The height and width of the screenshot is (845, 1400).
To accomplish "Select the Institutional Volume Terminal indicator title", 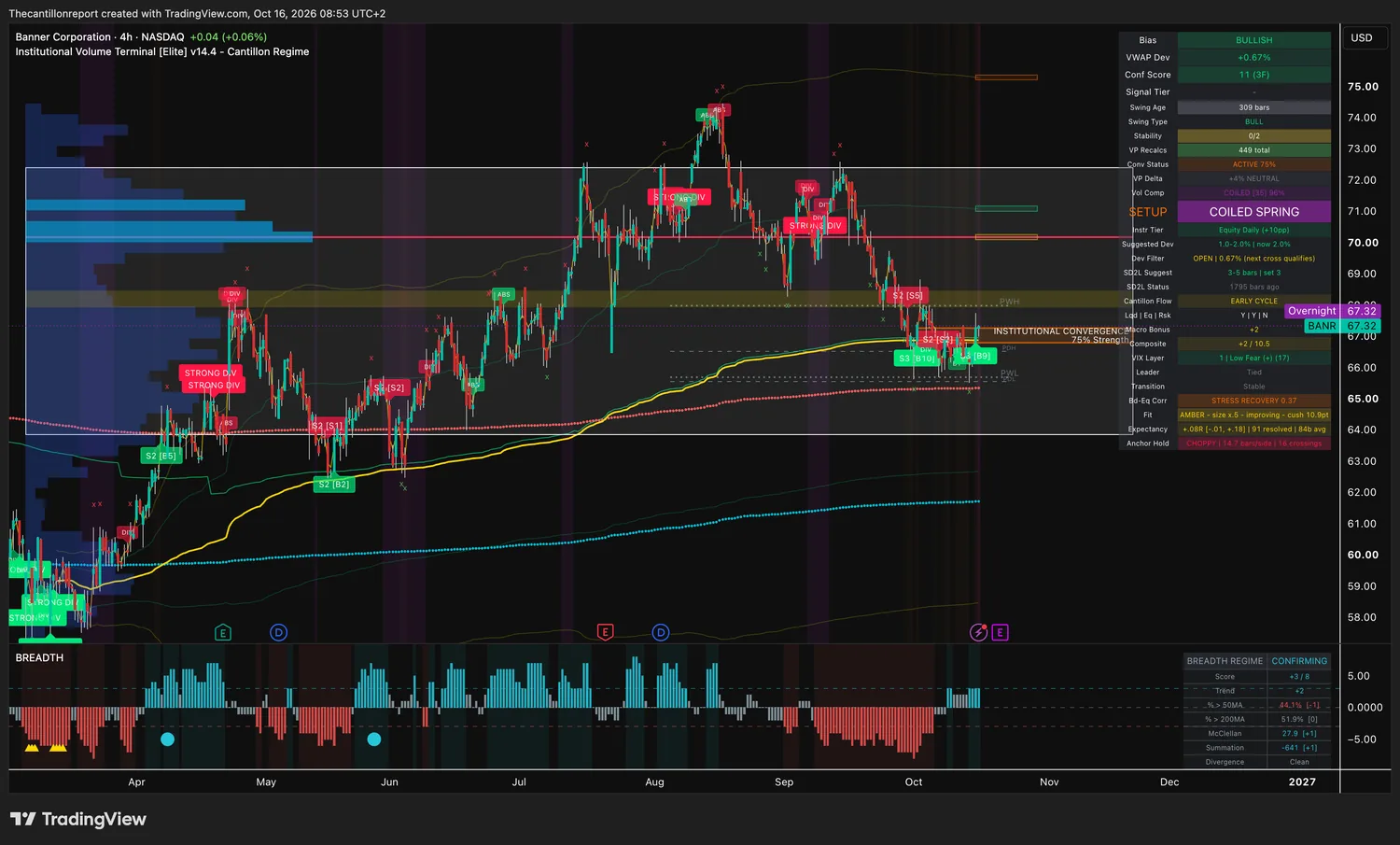I will pyautogui.click(x=162, y=51).
